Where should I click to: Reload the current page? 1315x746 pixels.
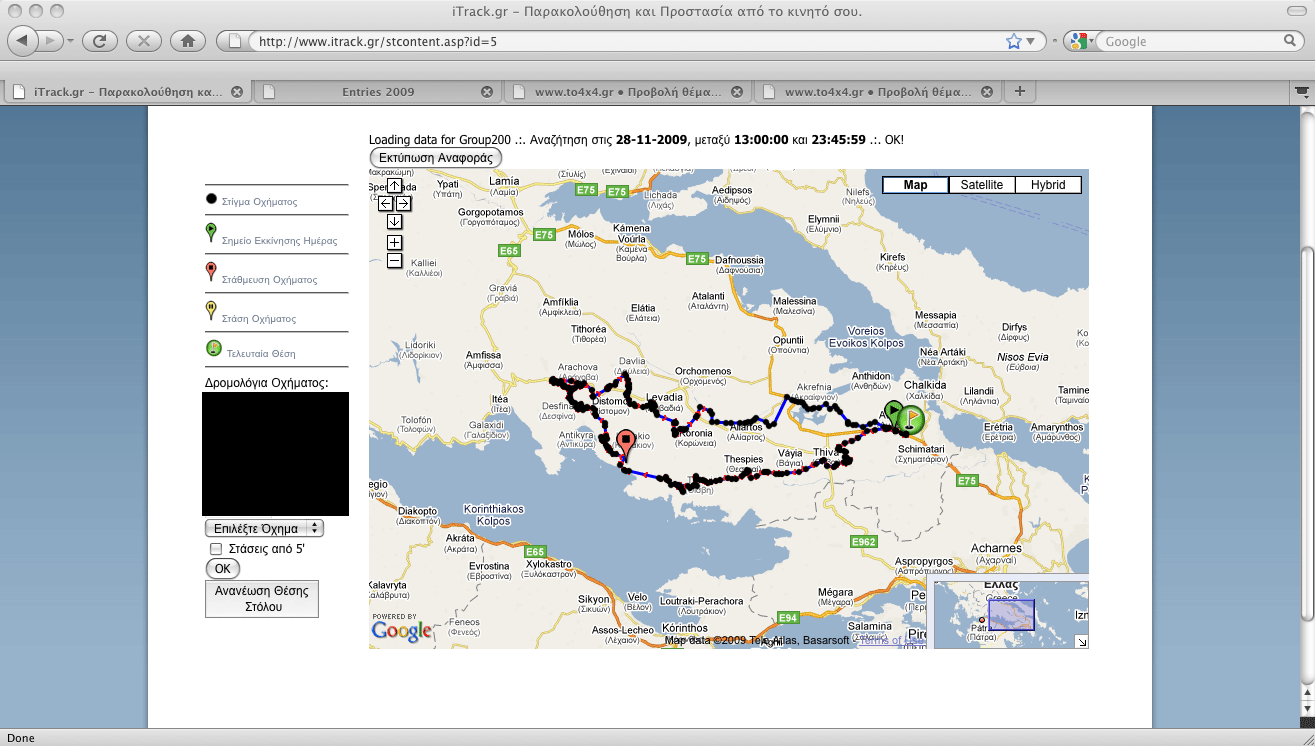[100, 41]
